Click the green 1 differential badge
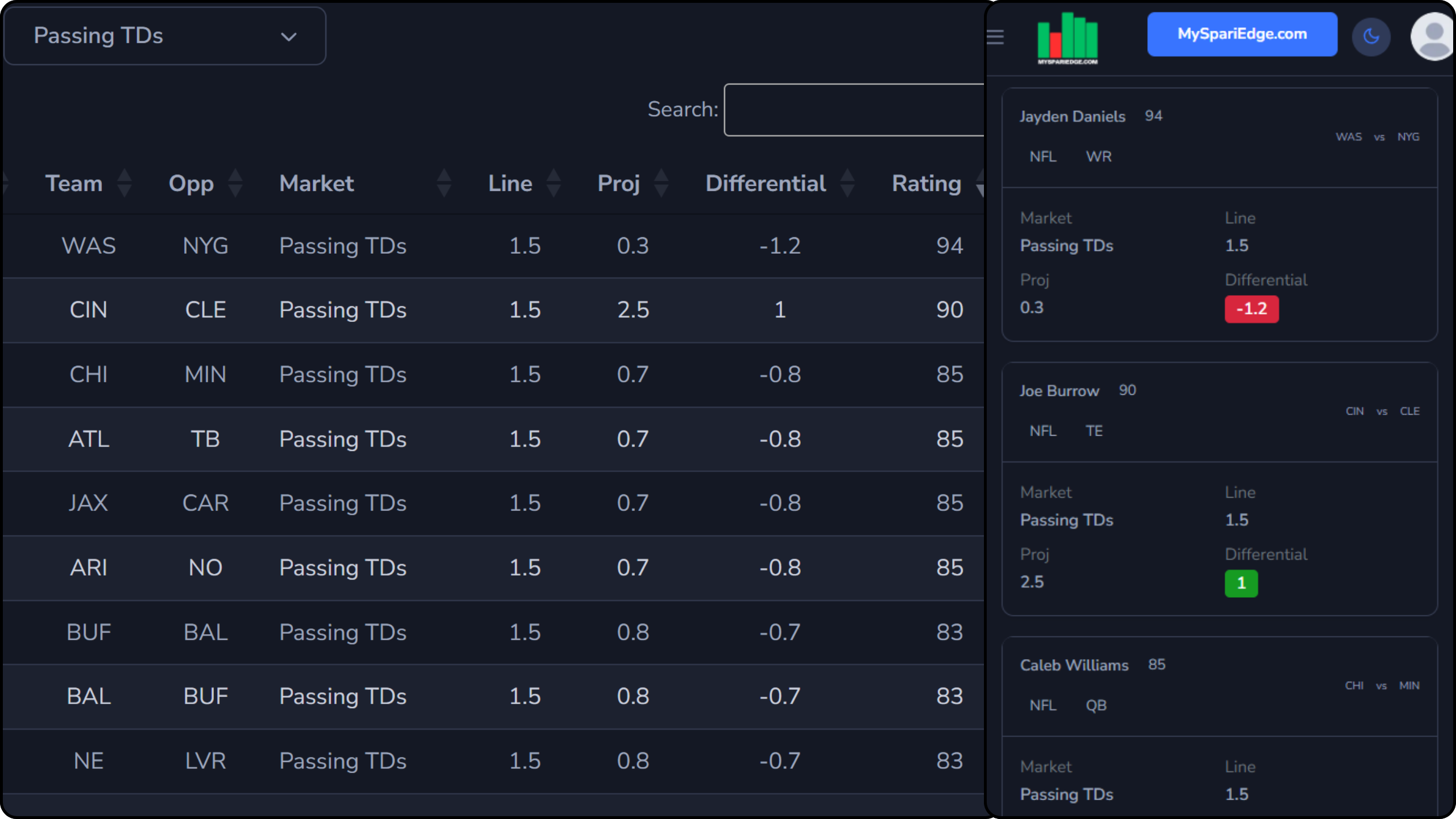 tap(1241, 583)
